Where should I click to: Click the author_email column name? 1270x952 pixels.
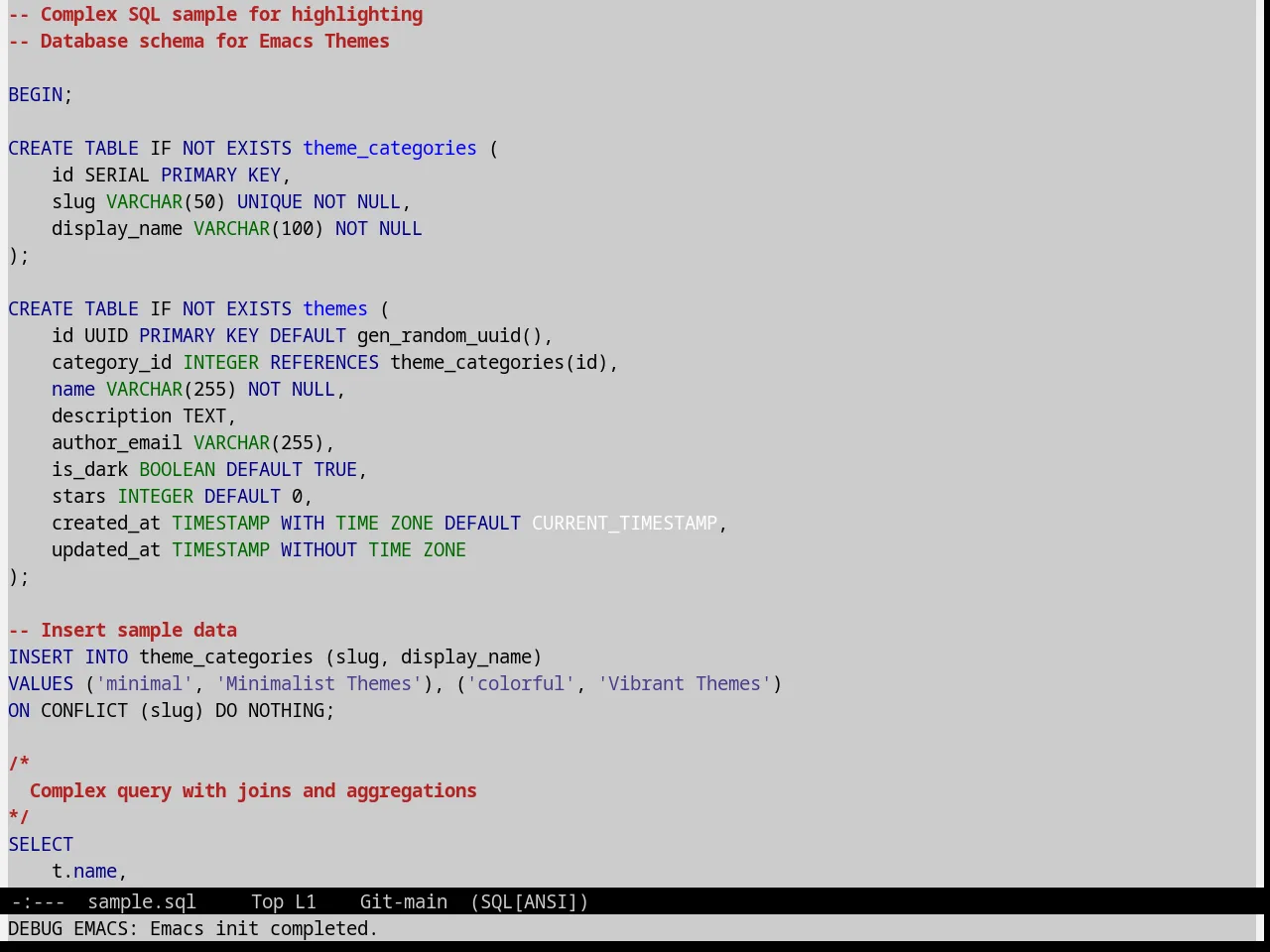[117, 443]
